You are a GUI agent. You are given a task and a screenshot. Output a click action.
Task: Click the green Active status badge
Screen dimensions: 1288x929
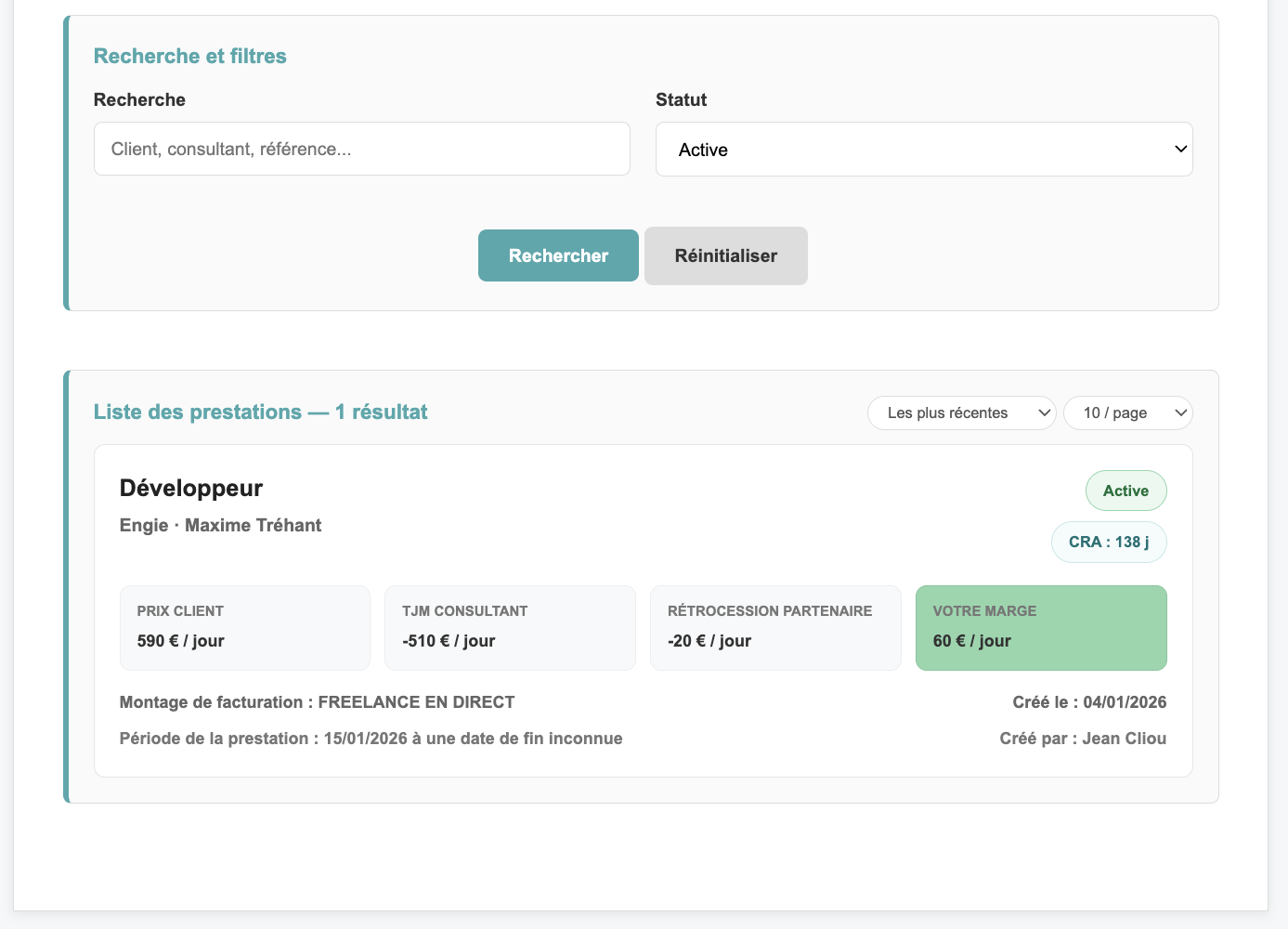tap(1125, 491)
